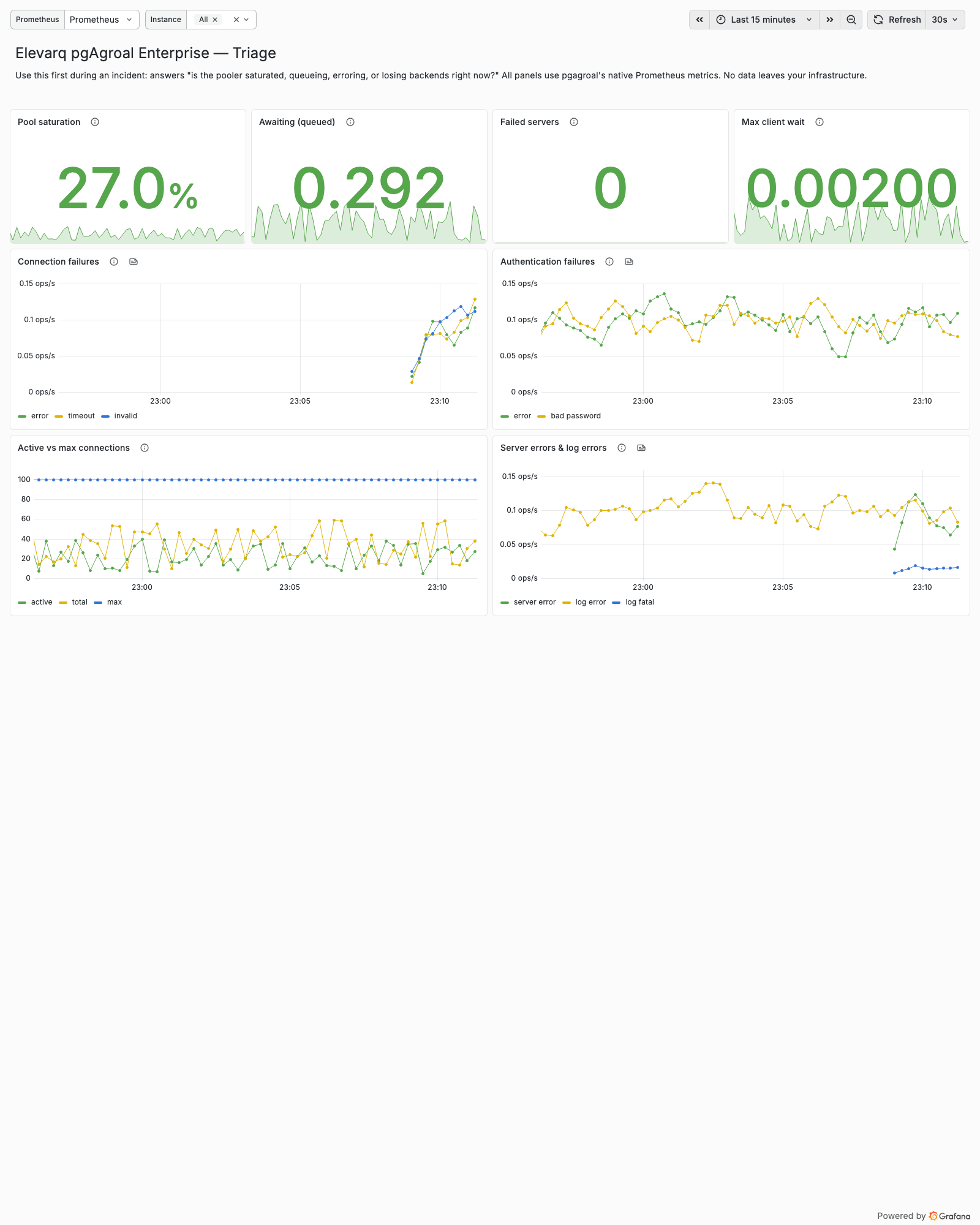The height and width of the screenshot is (1225, 980).
Task: Shift time range forward
Action: [829, 20]
